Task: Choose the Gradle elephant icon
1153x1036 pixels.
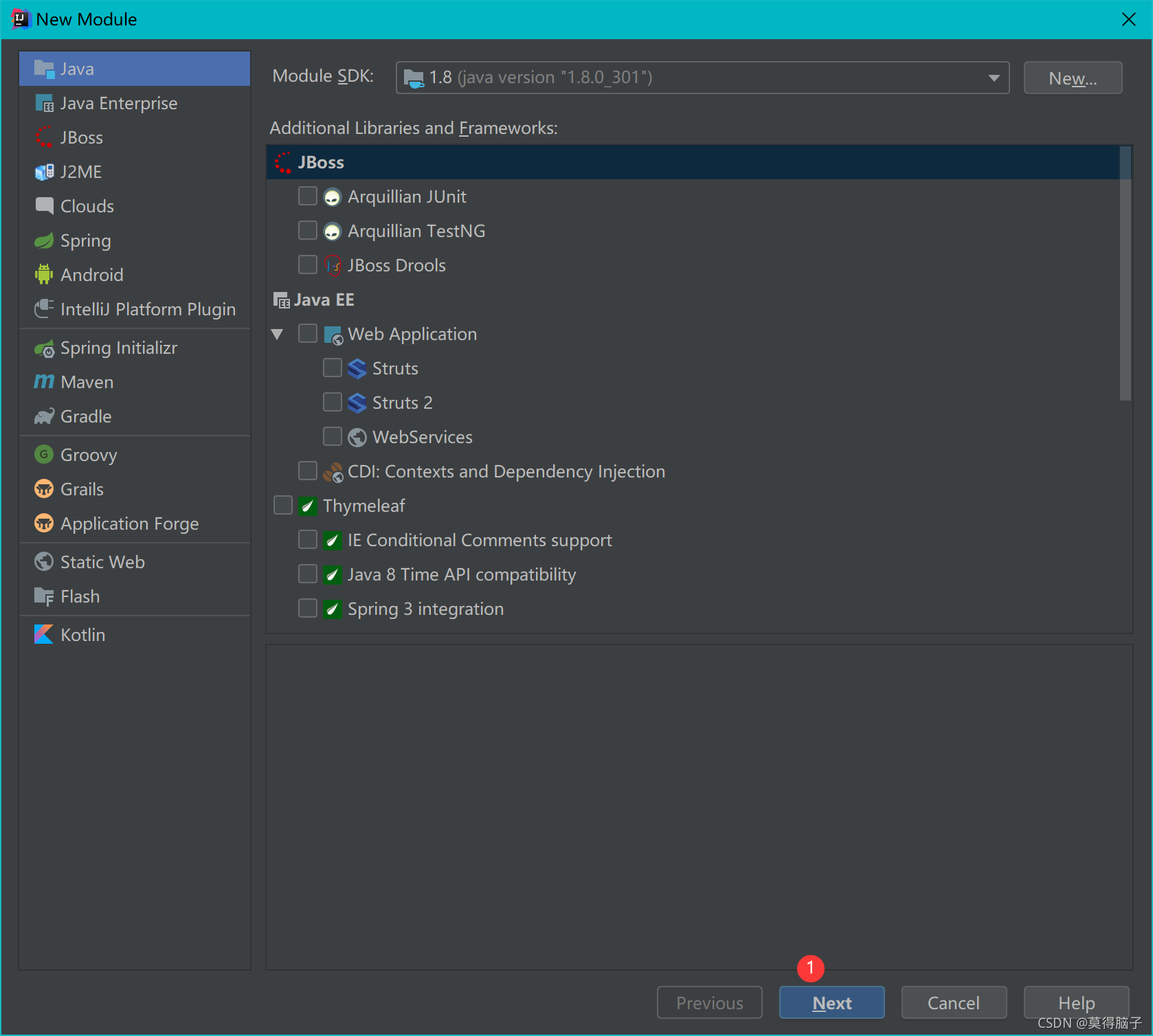Action: click(x=44, y=416)
